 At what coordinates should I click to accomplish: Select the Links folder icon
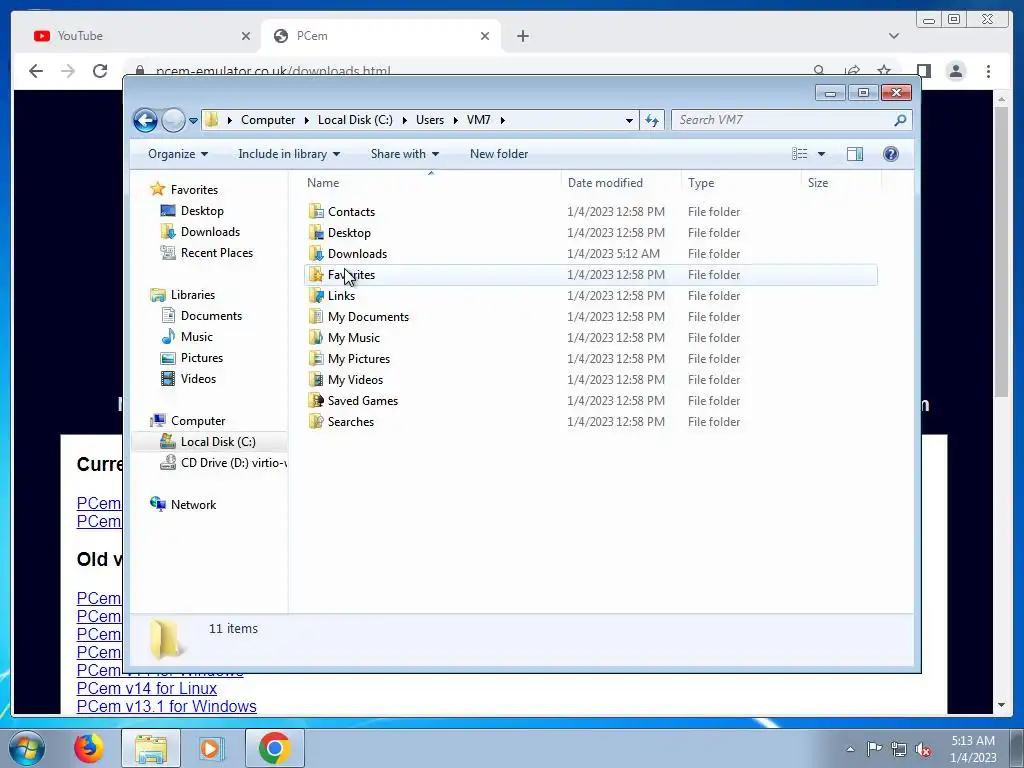point(317,295)
